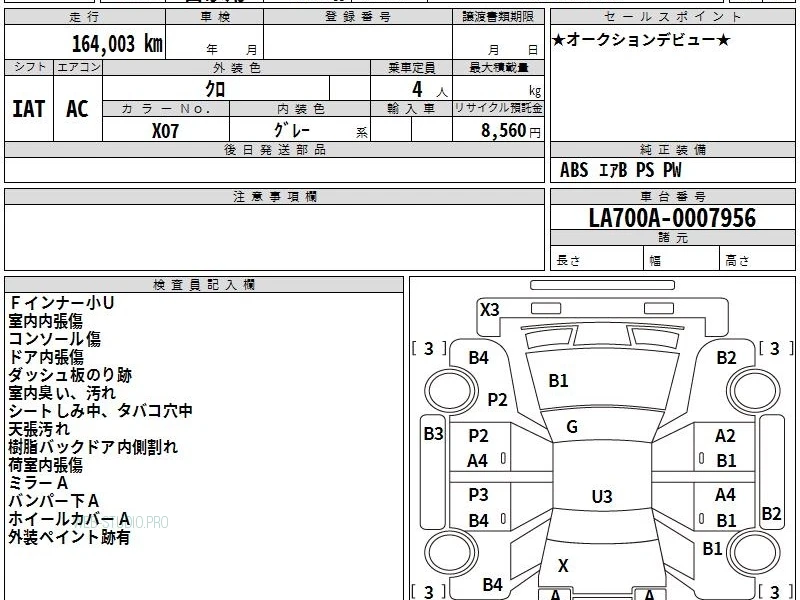
Task: Select the 検査員記入欄 section header
Action: click(x=204, y=285)
